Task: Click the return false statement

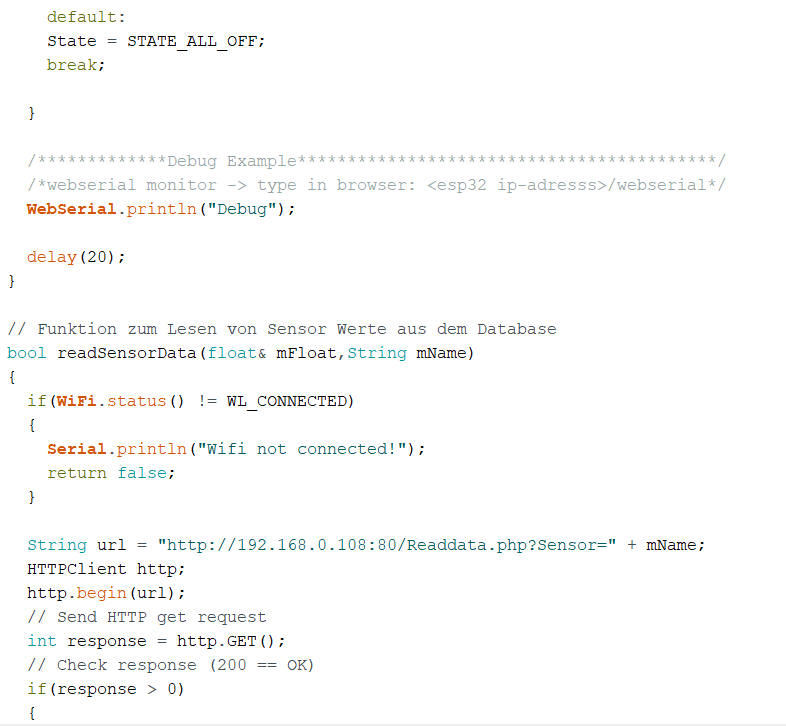Action: [111, 473]
